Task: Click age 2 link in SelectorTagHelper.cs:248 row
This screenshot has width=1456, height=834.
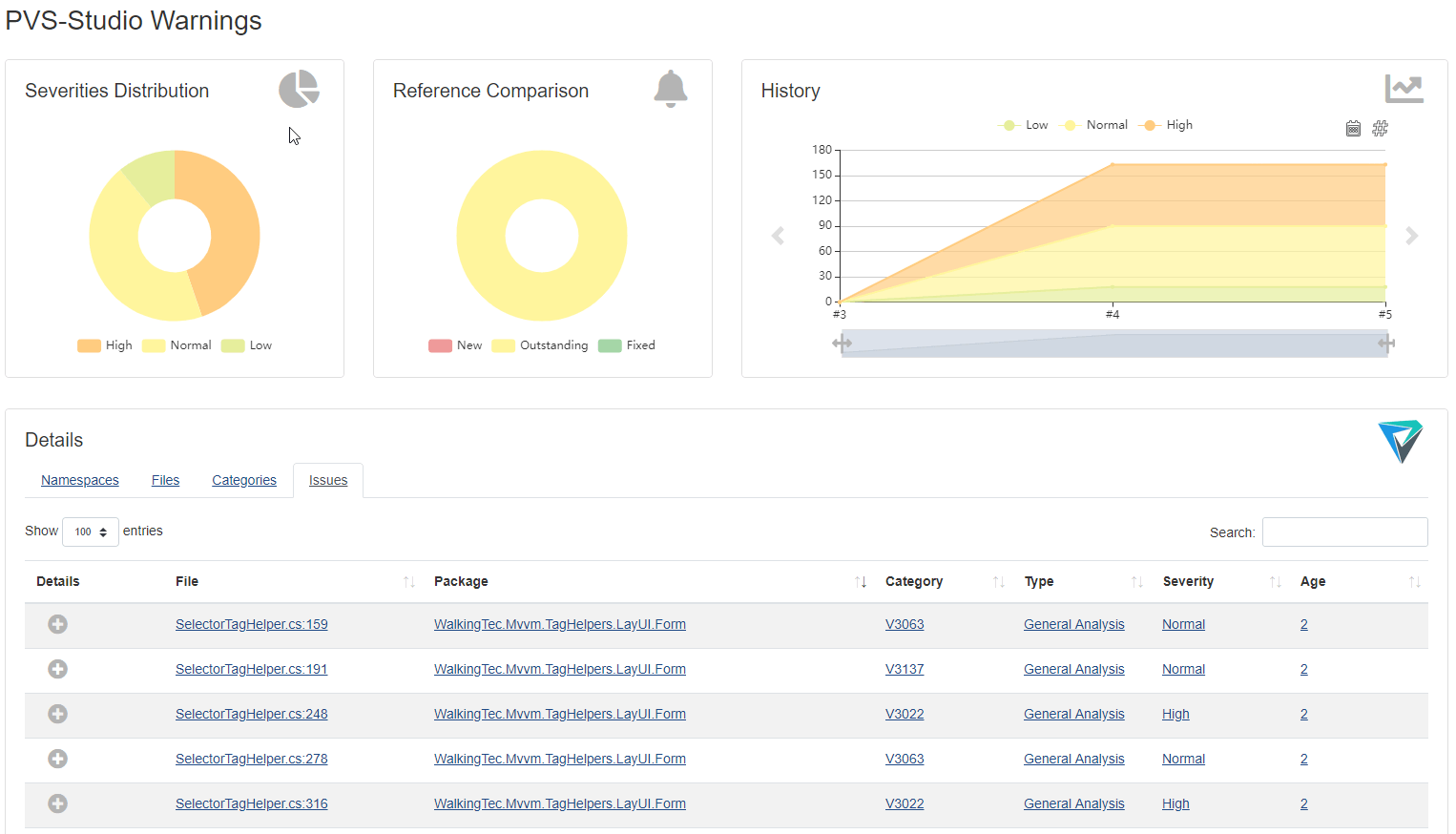Action: pyautogui.click(x=1304, y=714)
